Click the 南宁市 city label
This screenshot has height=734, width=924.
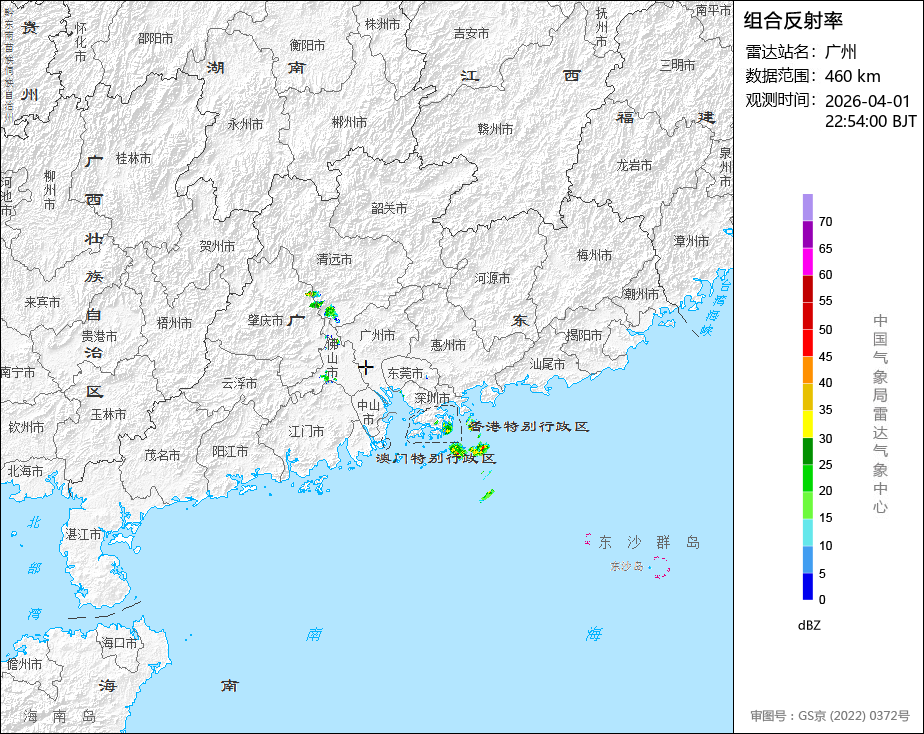point(18,372)
